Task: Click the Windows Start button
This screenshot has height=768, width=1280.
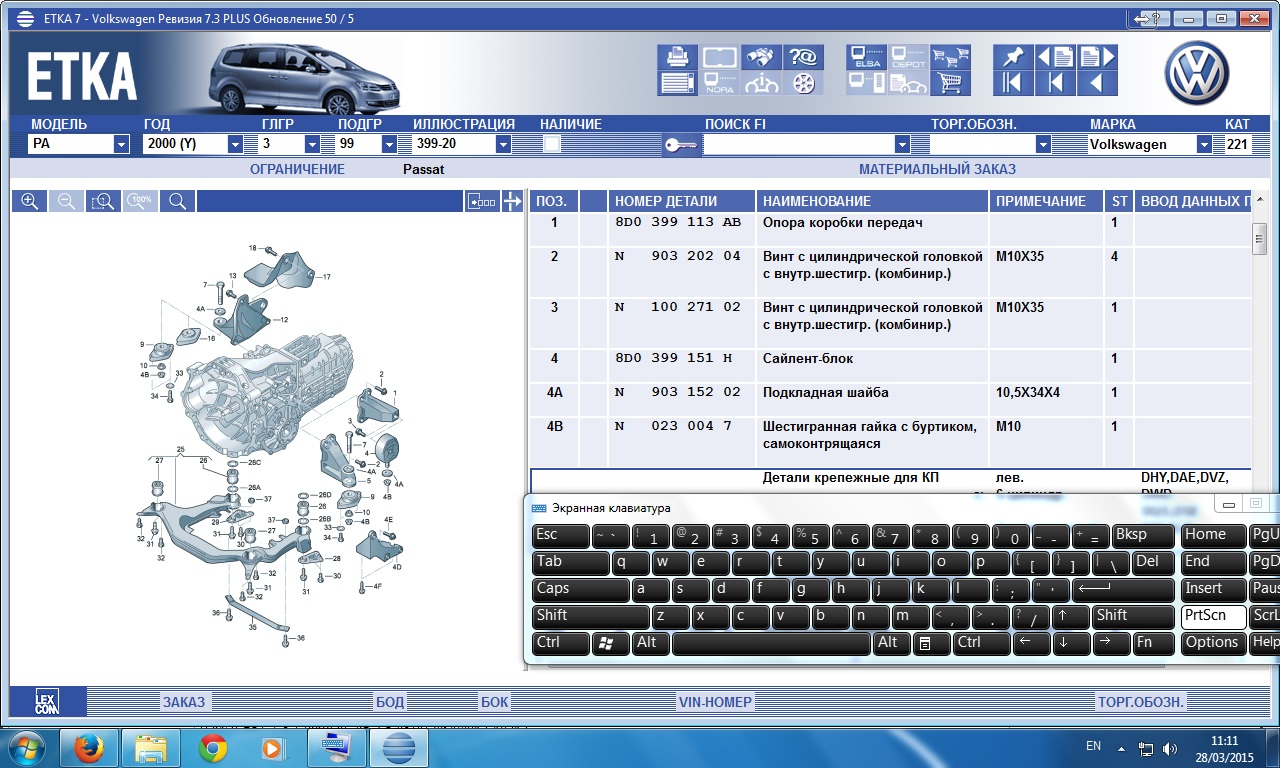Action: coord(25,748)
